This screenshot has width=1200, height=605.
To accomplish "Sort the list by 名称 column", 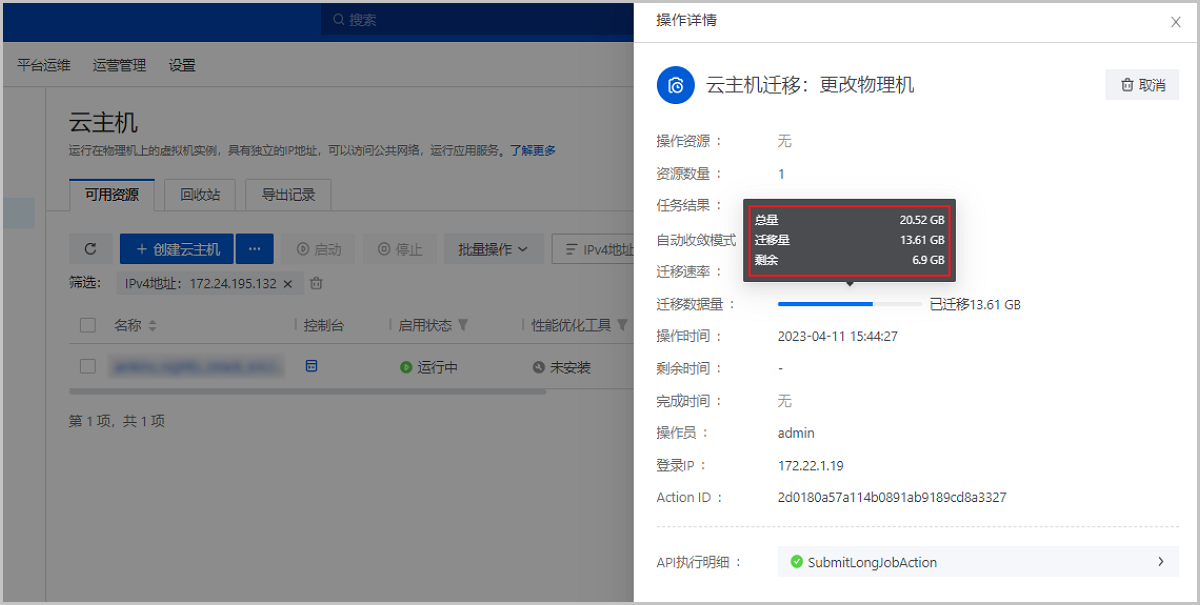I will pos(153,326).
